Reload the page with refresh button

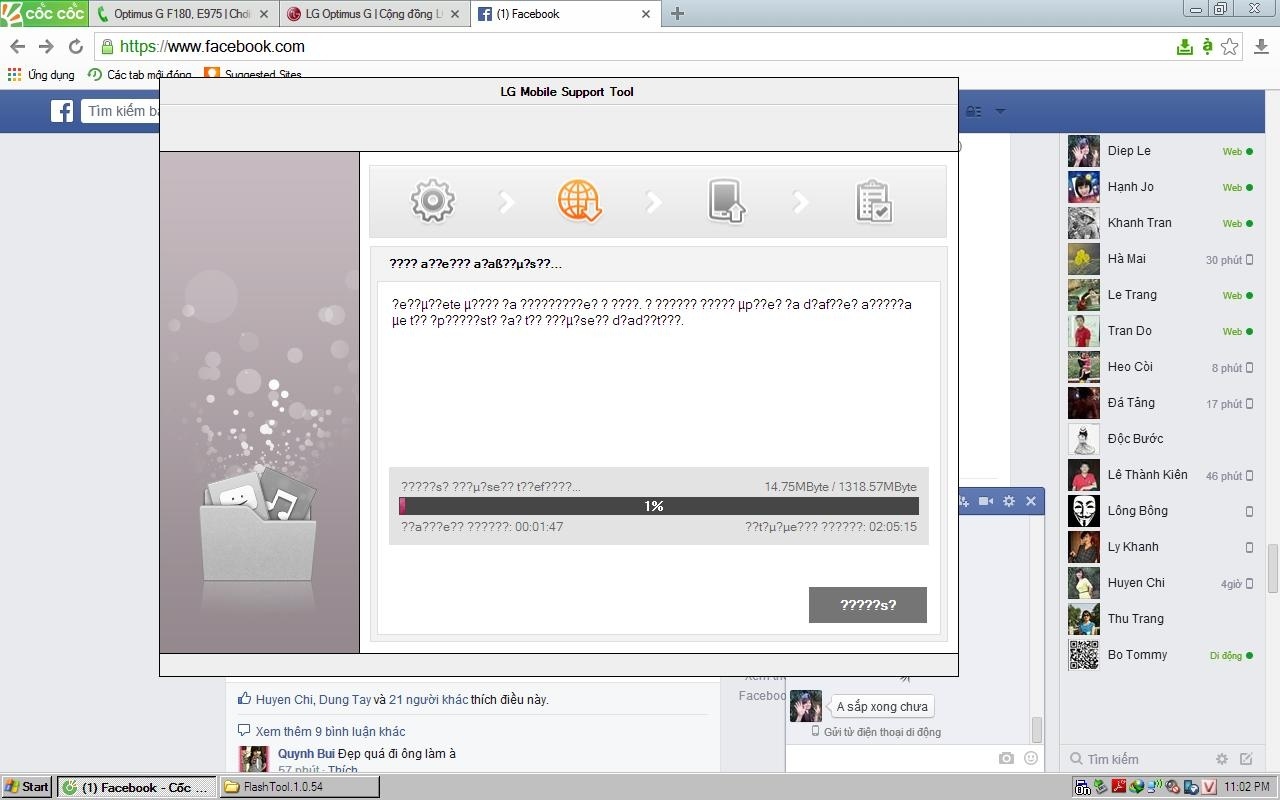click(75, 47)
